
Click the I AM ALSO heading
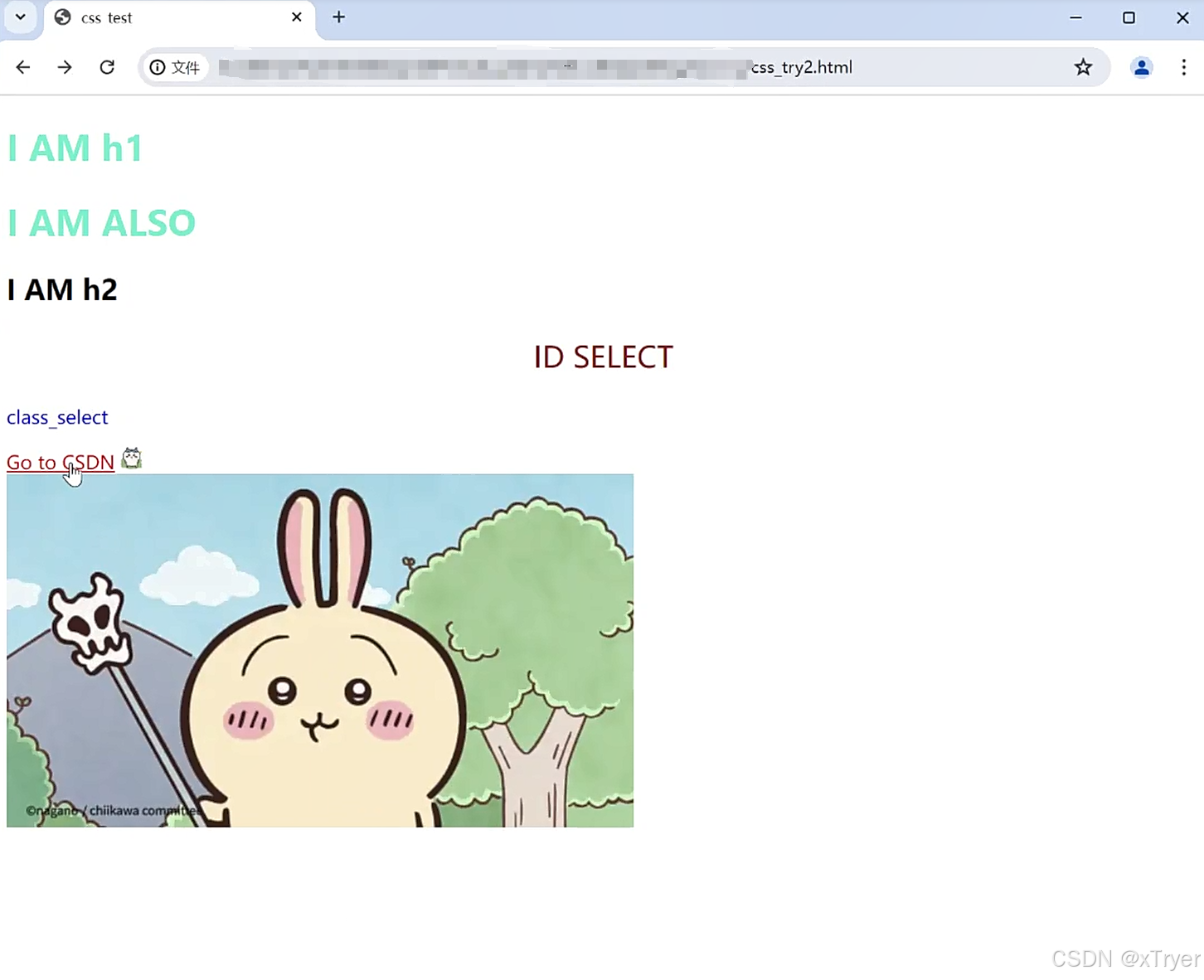(101, 223)
